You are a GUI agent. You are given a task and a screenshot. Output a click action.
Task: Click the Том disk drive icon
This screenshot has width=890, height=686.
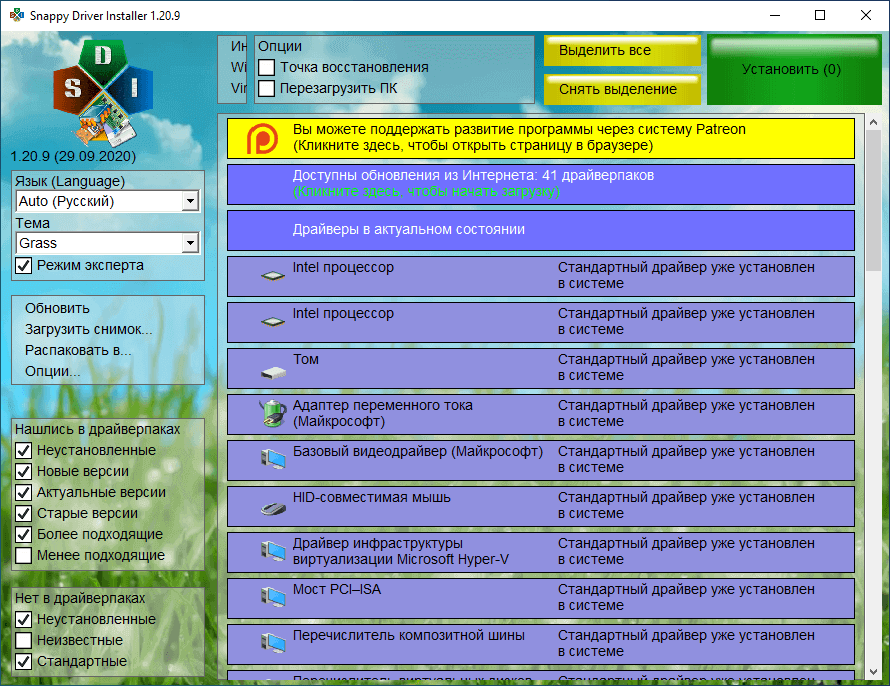273,373
